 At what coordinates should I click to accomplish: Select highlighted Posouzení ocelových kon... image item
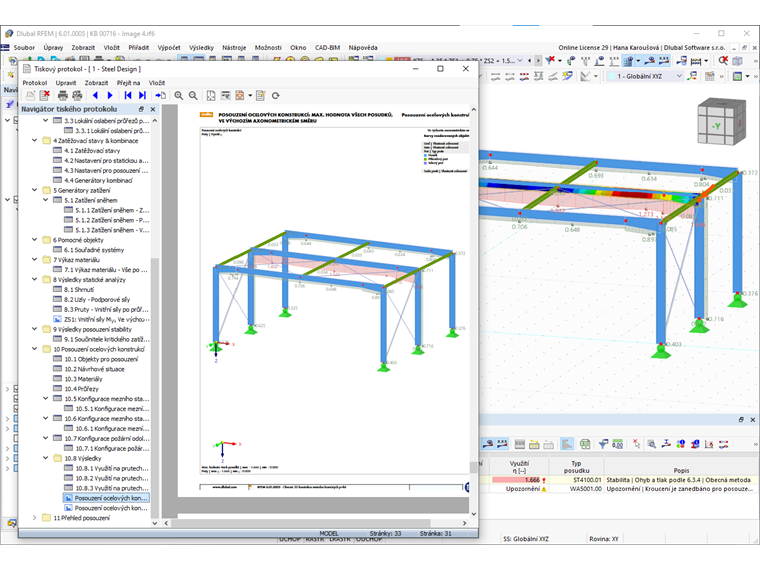click(106, 498)
